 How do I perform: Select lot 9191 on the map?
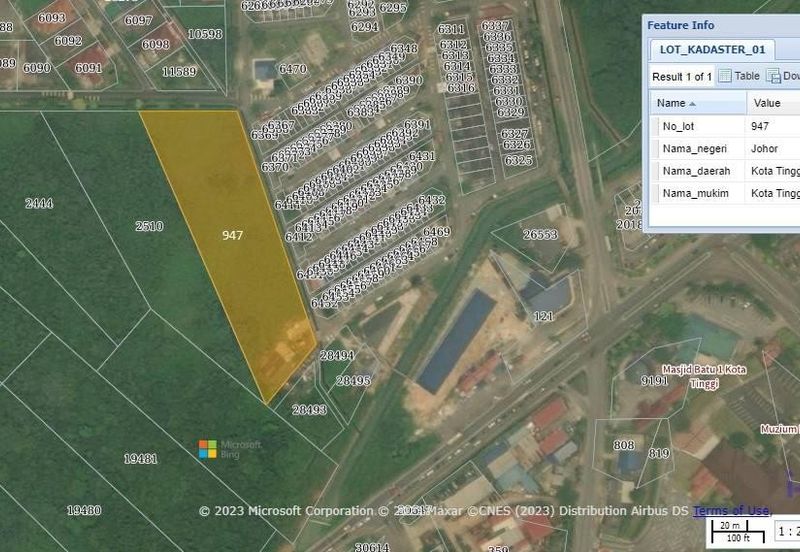(654, 381)
